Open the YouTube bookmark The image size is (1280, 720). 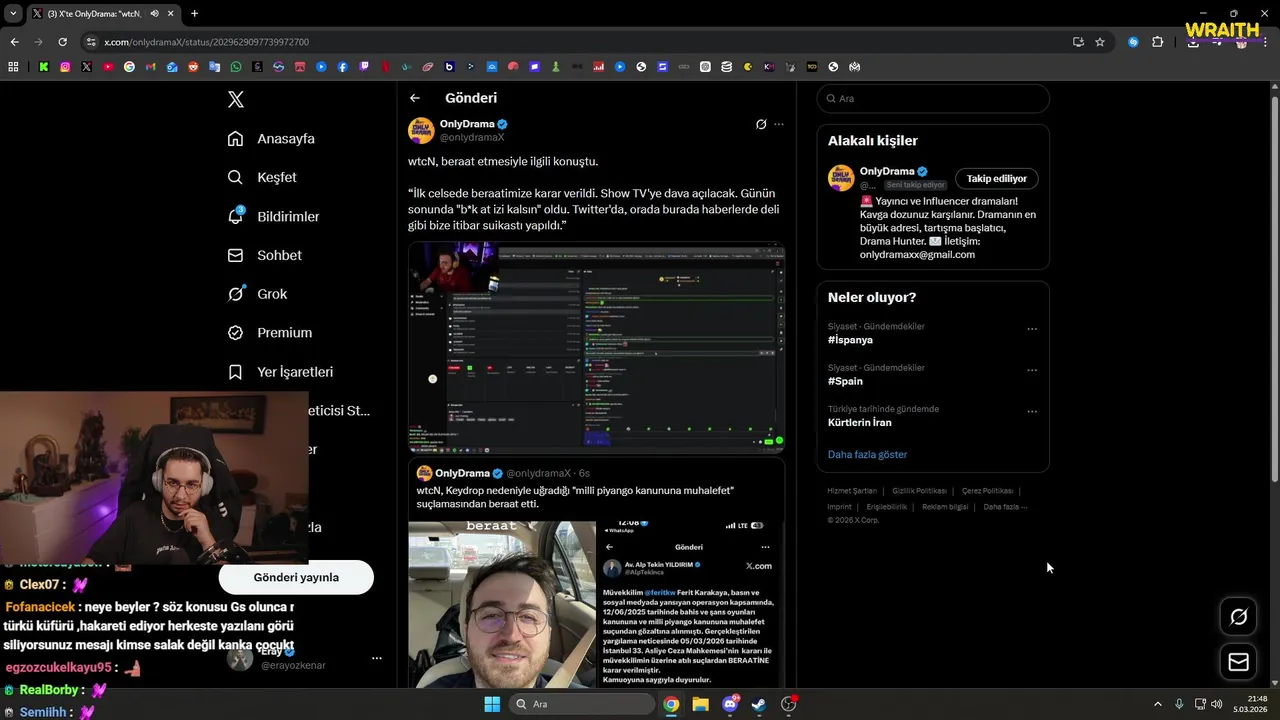[x=108, y=67]
